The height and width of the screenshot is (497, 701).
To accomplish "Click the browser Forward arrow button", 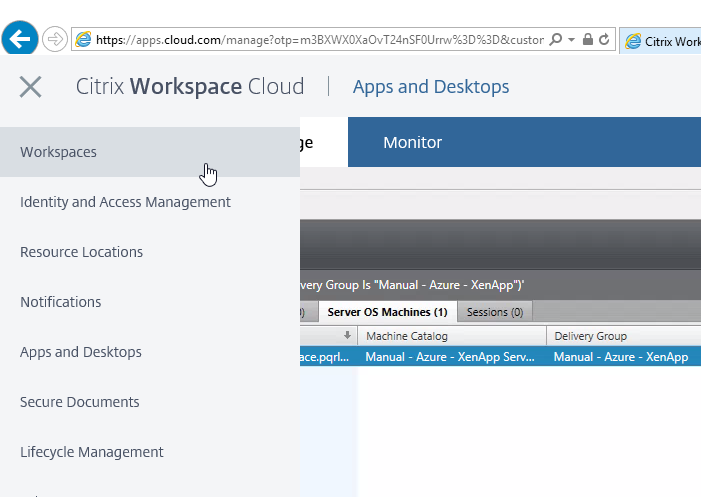I will [54, 40].
